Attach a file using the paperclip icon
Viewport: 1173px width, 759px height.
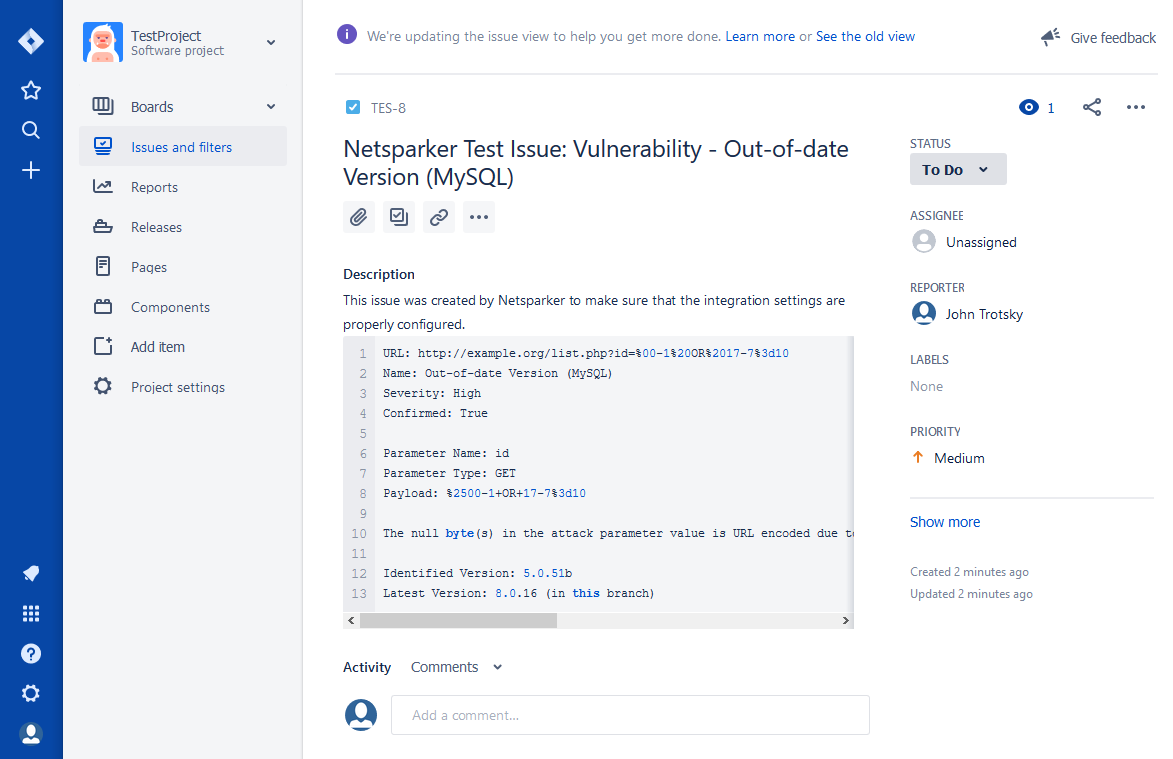pyautogui.click(x=359, y=217)
